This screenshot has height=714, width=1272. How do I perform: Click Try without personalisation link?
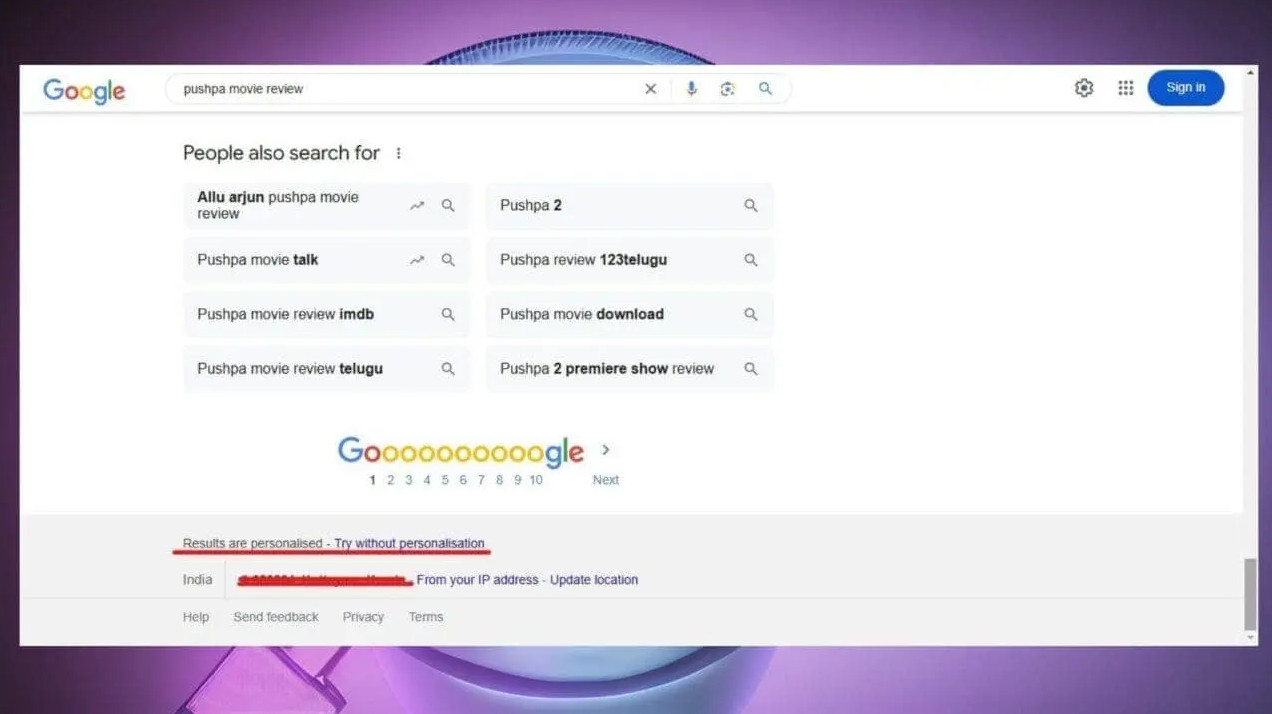(x=409, y=544)
